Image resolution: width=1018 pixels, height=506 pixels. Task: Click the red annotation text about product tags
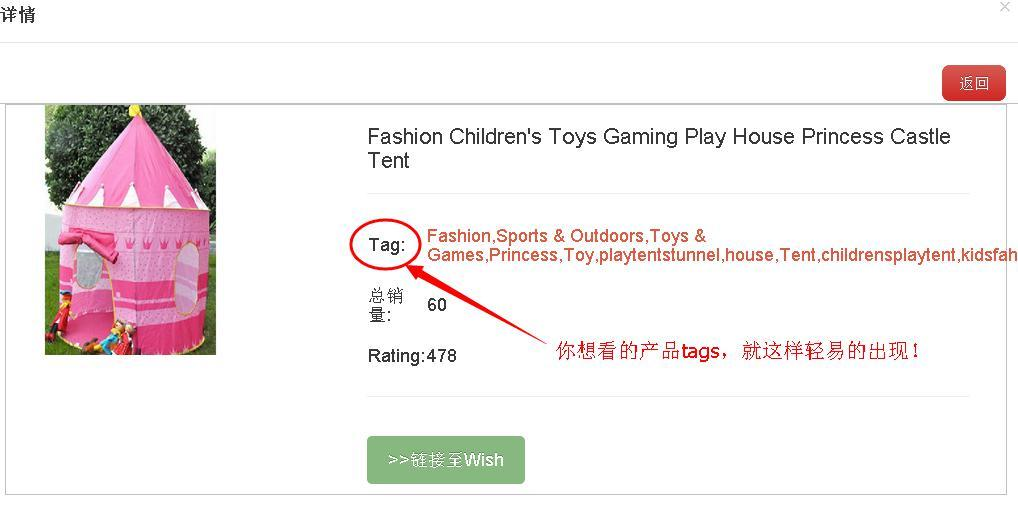737,351
